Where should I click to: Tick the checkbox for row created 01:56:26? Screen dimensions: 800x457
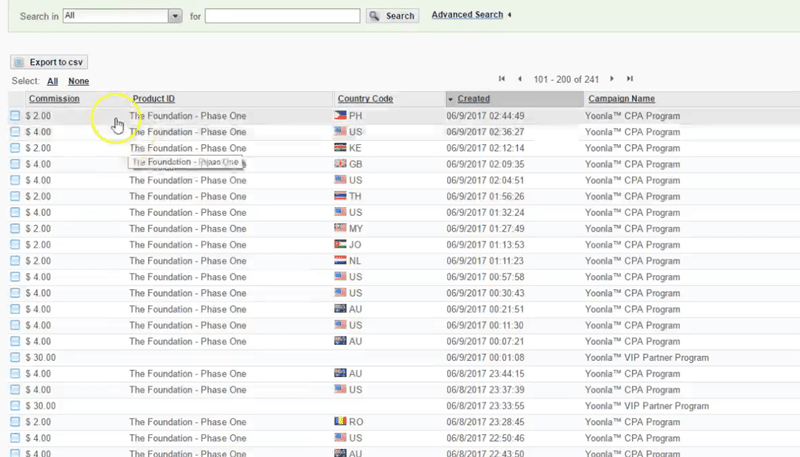point(15,196)
